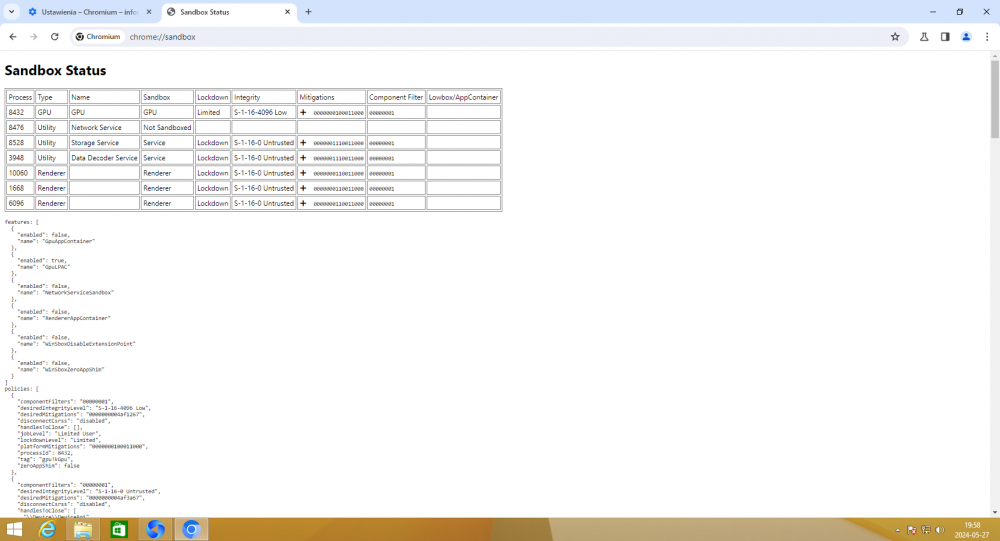Viewport: 1000px width, 541px height.
Task: Open the Action Center flag tray icon
Action: (912, 530)
